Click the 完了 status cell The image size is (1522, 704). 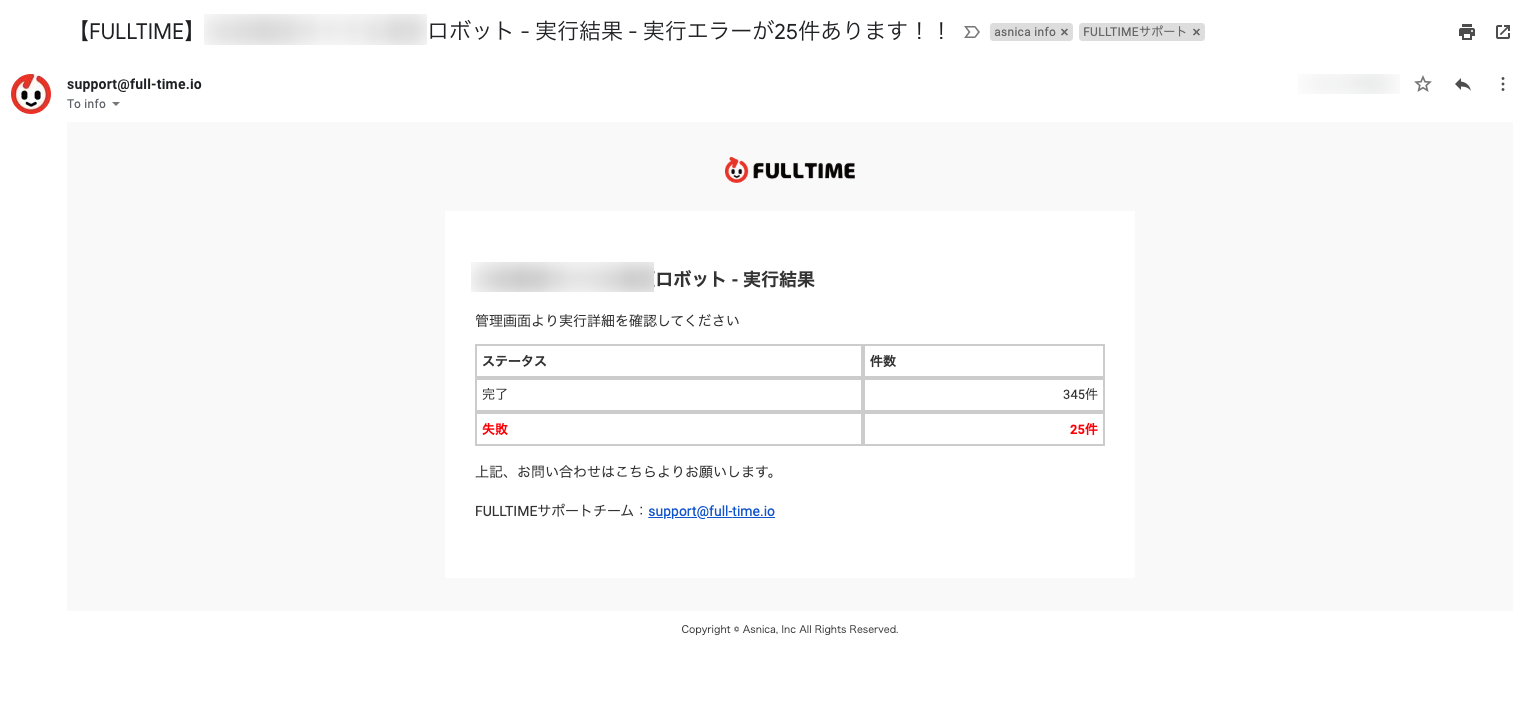(669, 395)
